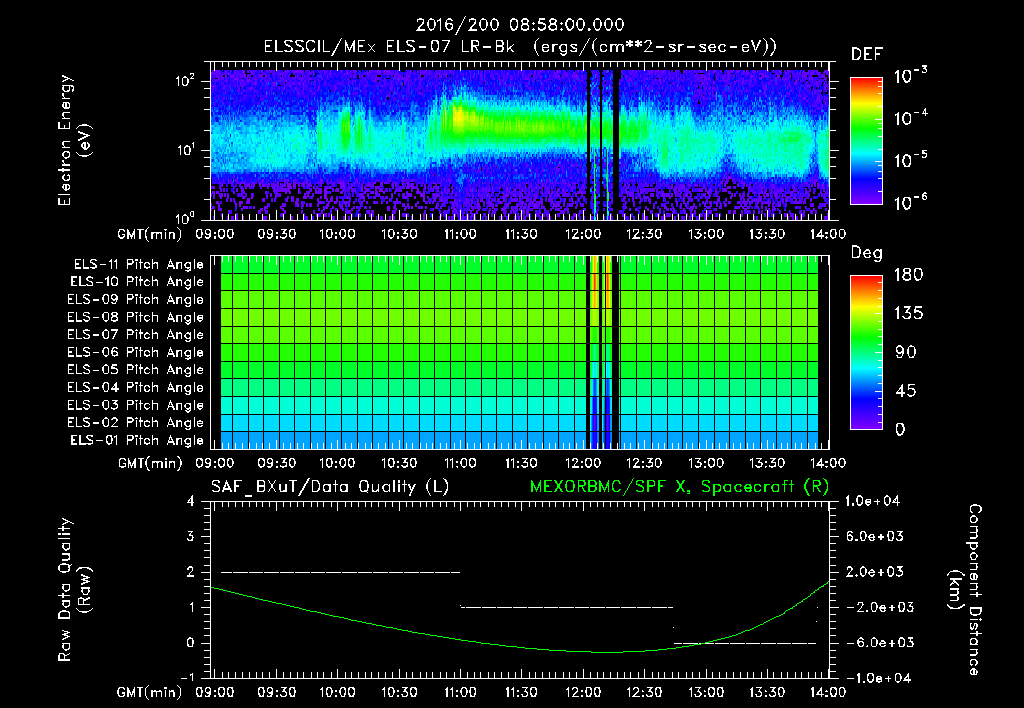Select the ELS-07 Pitch Angle row label
Image resolution: width=1024 pixels, height=708 pixels.
pyautogui.click(x=136, y=334)
